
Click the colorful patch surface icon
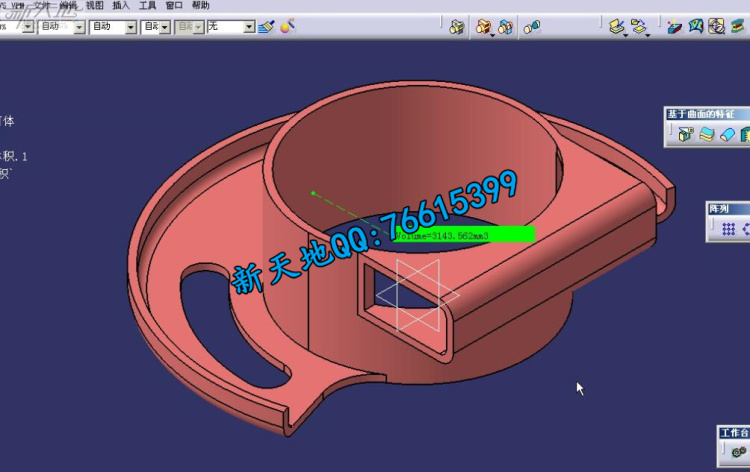[x=696, y=27]
